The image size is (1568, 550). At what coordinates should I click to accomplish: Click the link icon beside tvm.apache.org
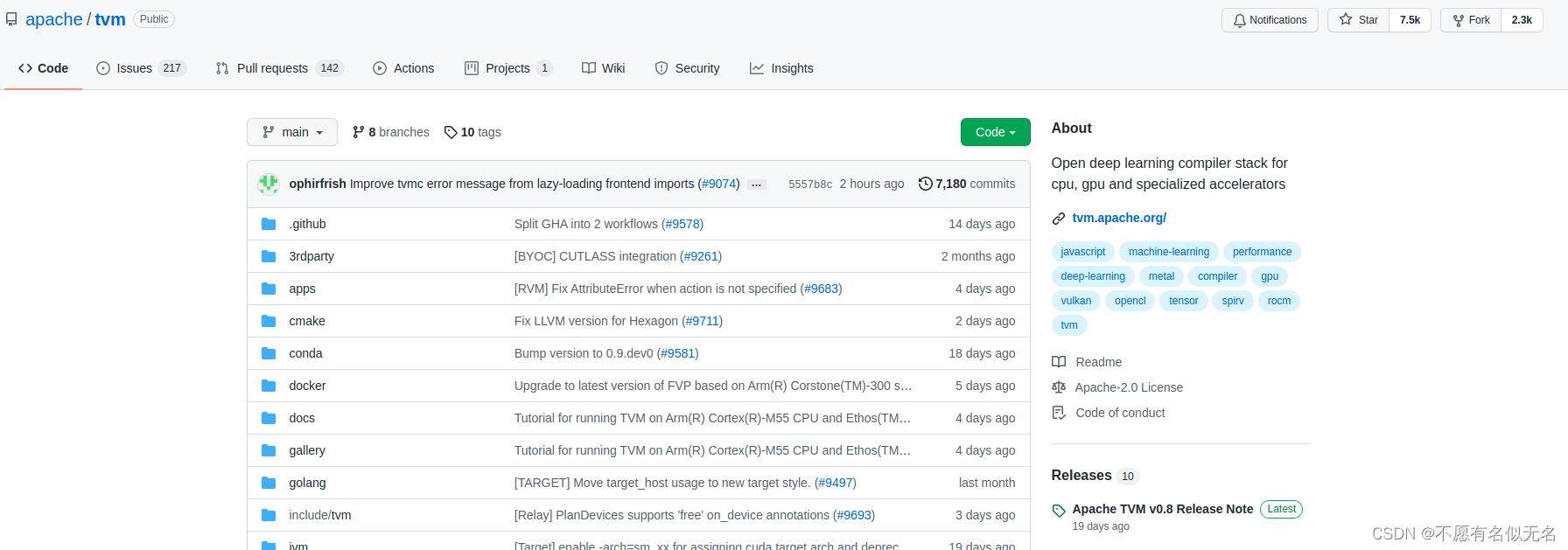click(x=1059, y=219)
